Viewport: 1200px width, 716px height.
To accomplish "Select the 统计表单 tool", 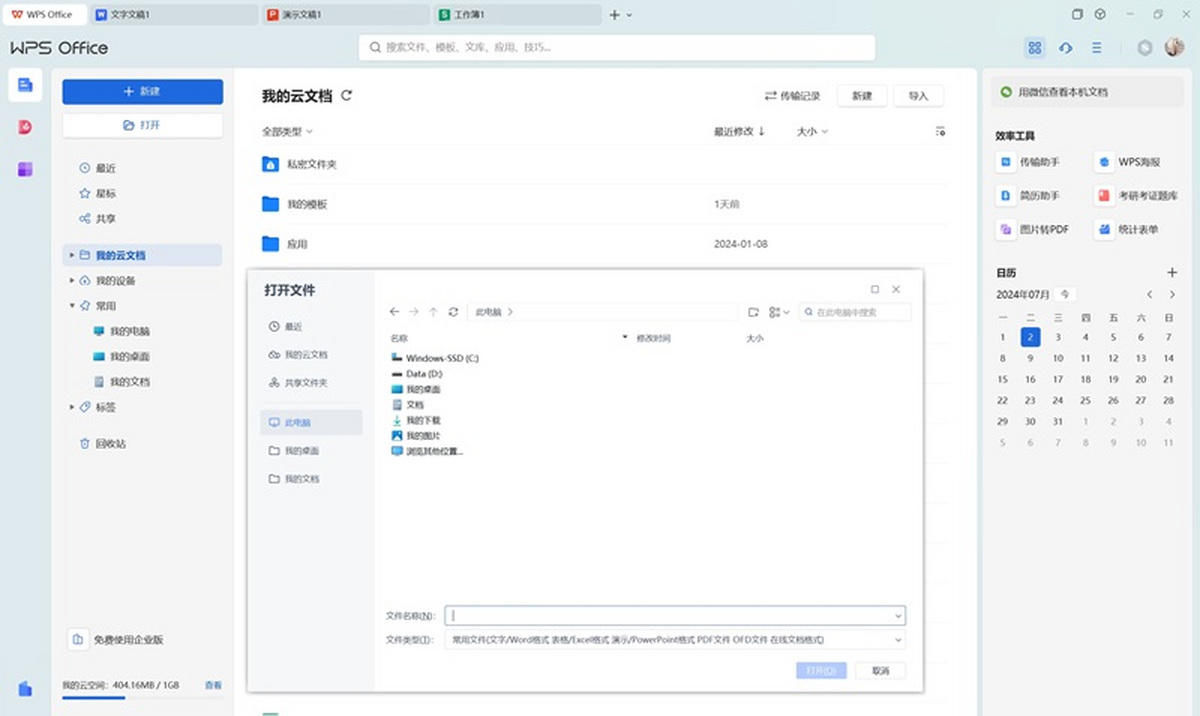I will pos(1139,229).
